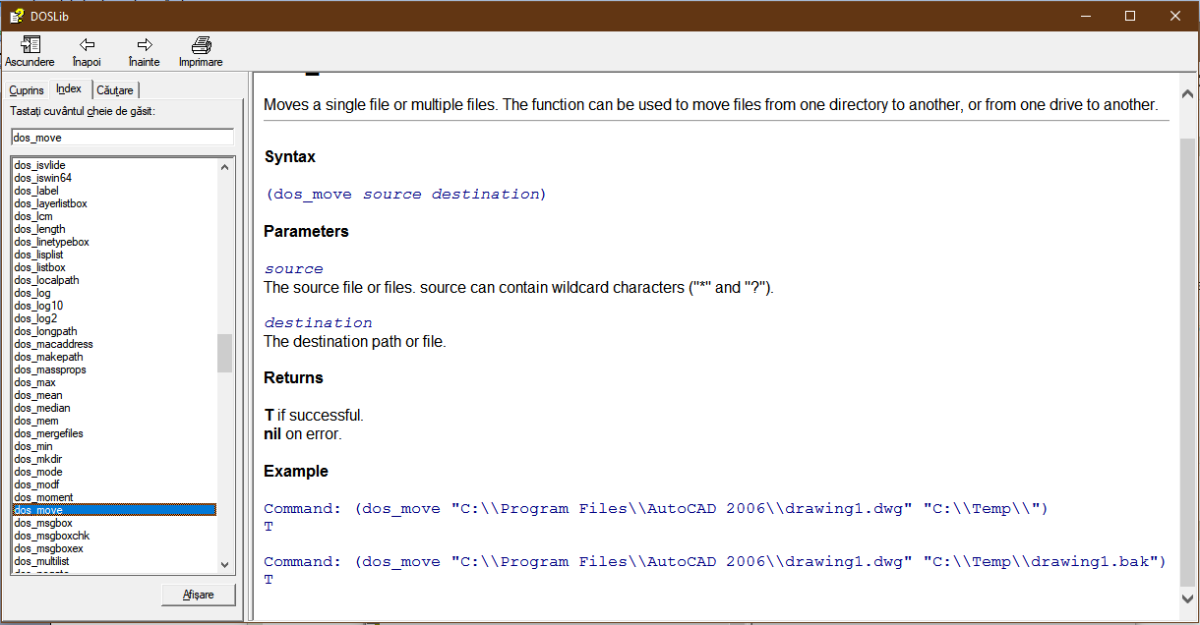Click the keyword field containing dos_move
1200x625 pixels.
tap(122, 137)
